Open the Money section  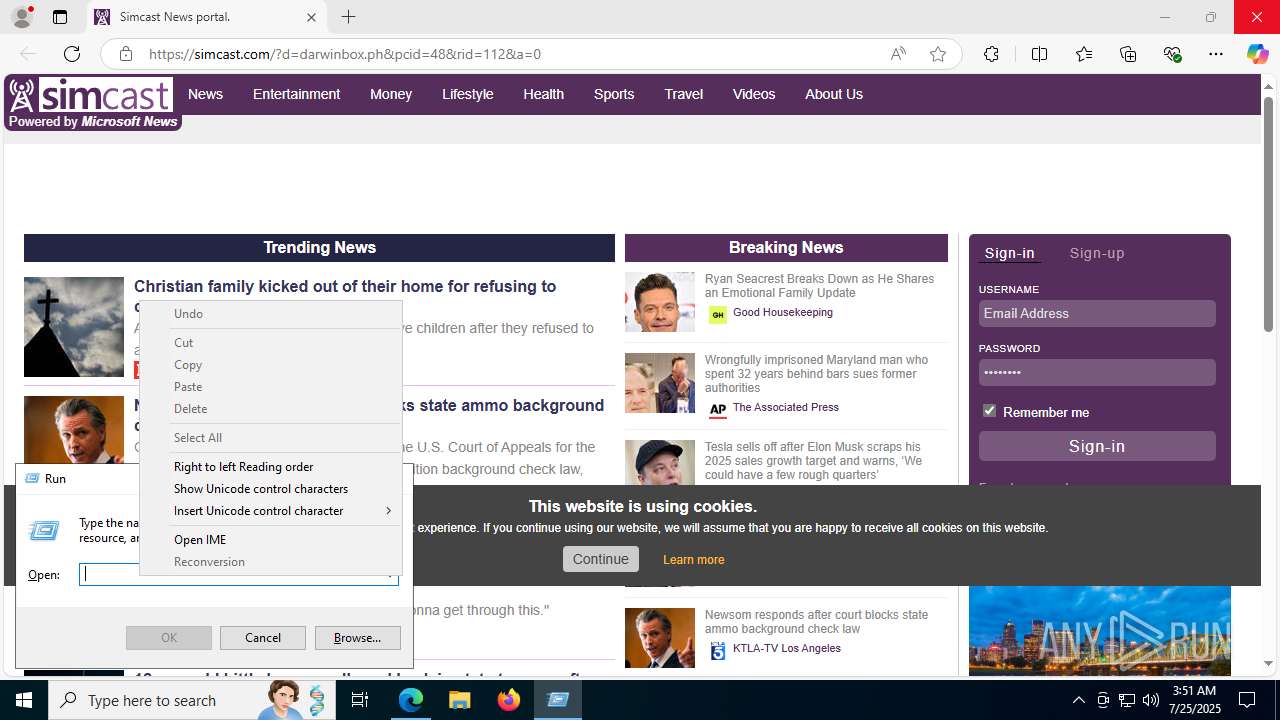tap(391, 94)
